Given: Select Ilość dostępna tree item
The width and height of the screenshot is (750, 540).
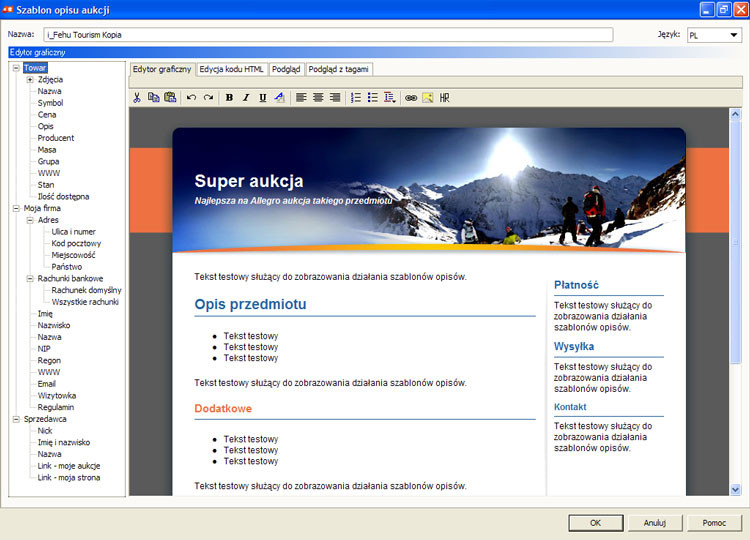Looking at the screenshot, I should coord(63,197).
